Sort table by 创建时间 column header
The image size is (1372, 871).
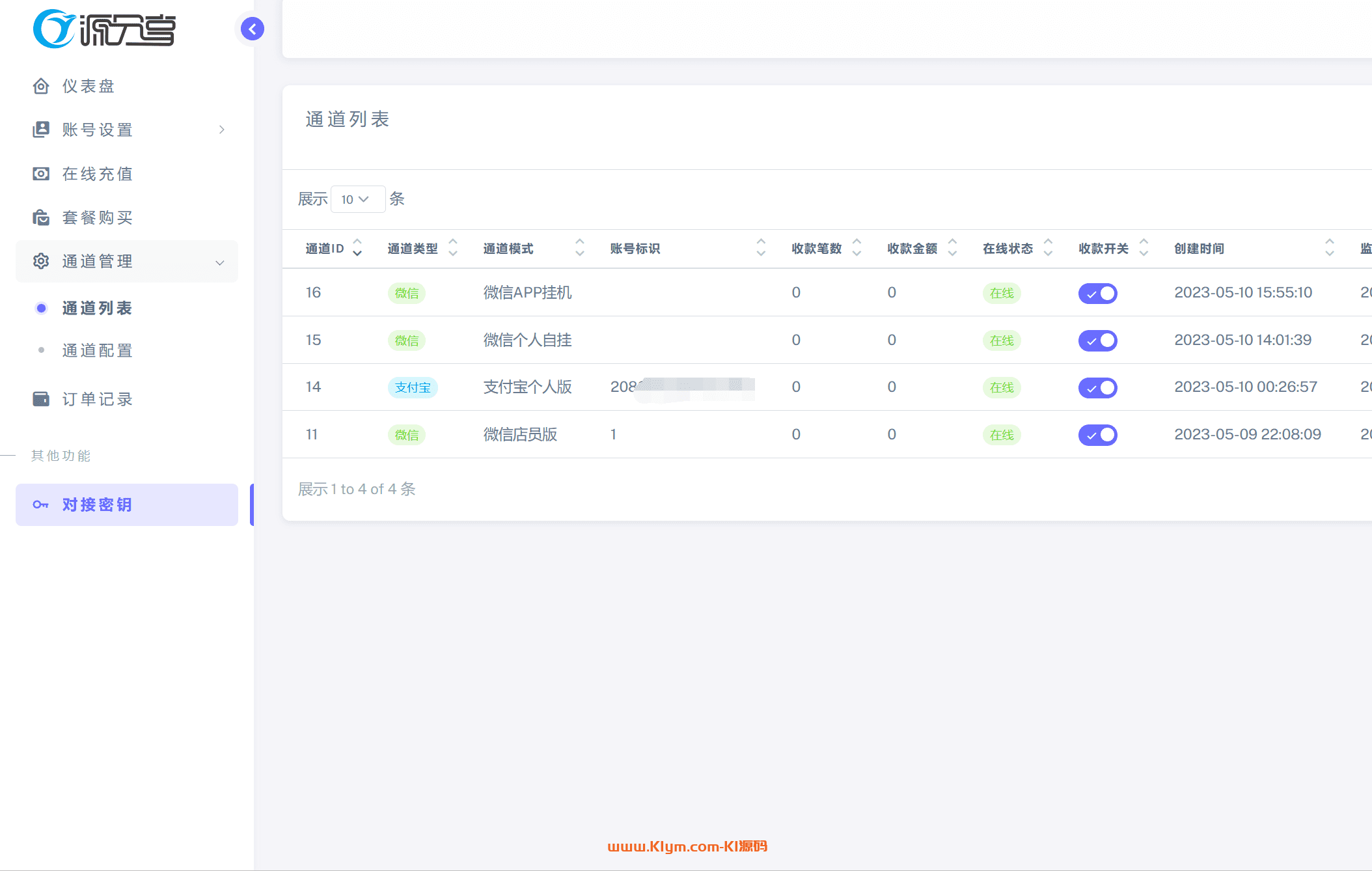pyautogui.click(x=1199, y=248)
